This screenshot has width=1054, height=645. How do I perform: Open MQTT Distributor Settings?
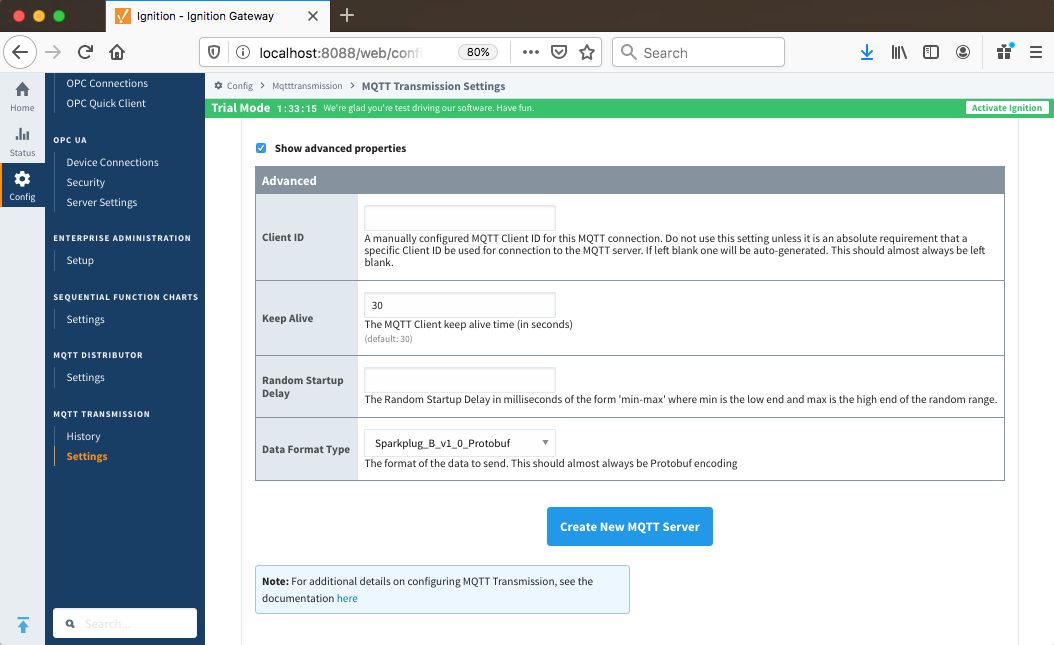coord(85,378)
